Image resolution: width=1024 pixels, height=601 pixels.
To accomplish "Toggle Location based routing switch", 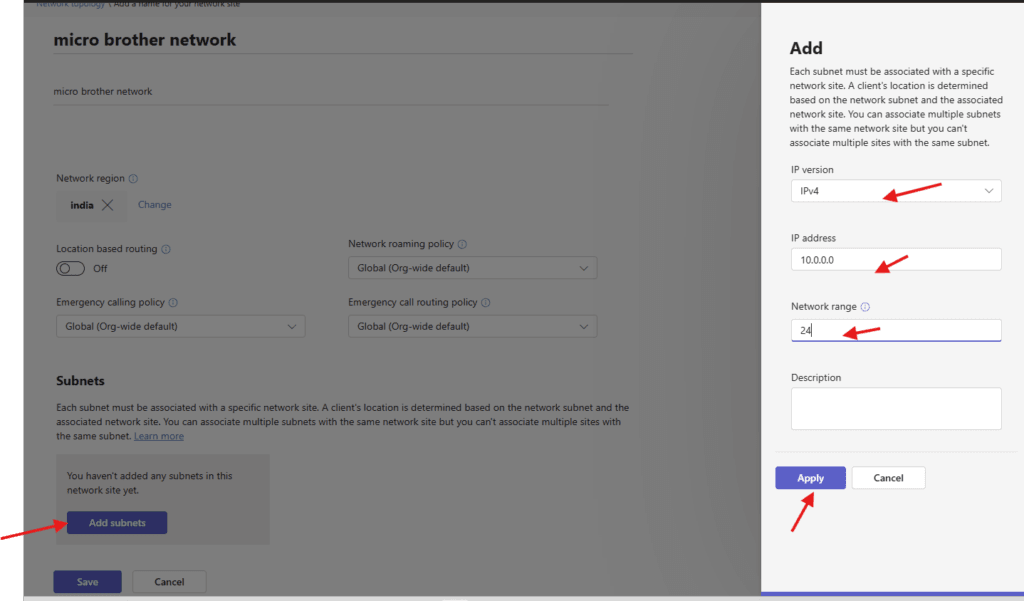I will coord(71,268).
